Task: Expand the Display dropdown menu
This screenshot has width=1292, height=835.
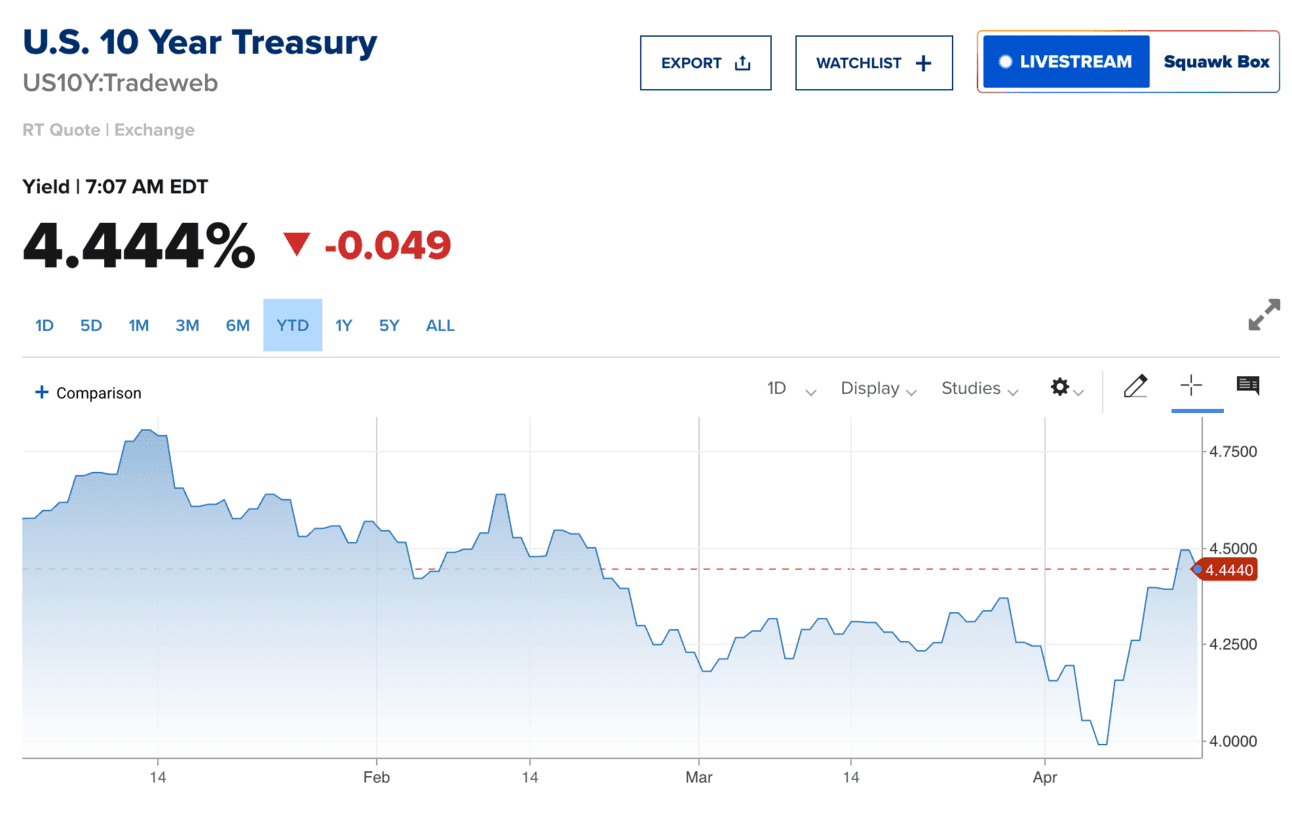Action: click(x=879, y=389)
